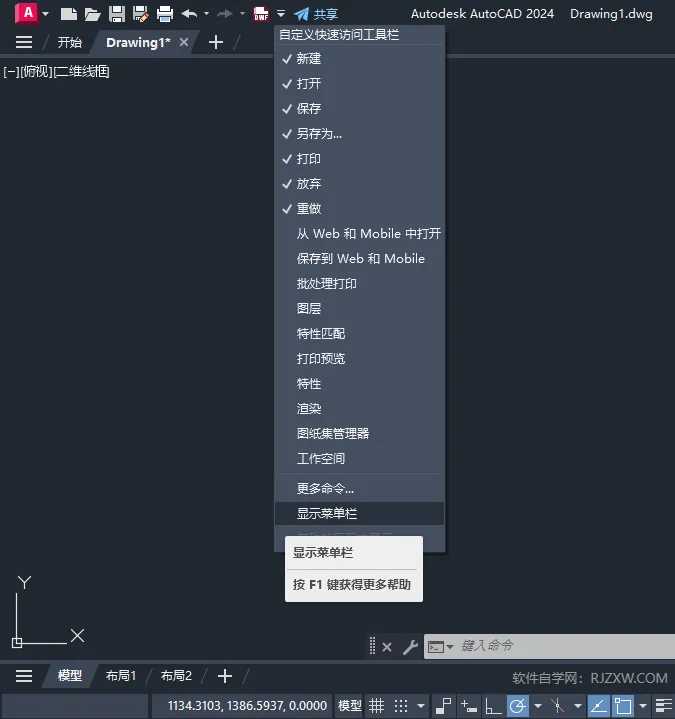Click the 模型 space button in status bar
Screen dimensions: 675x719
[350, 706]
